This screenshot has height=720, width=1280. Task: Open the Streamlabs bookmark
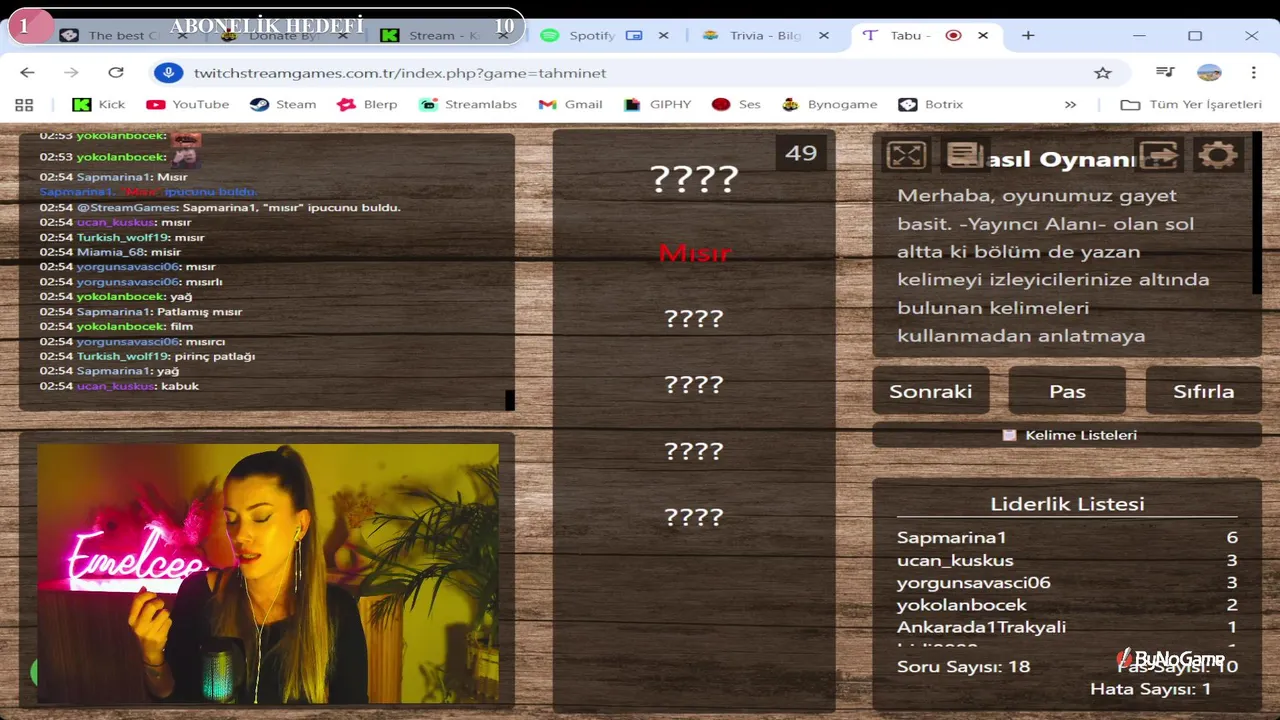[x=468, y=104]
